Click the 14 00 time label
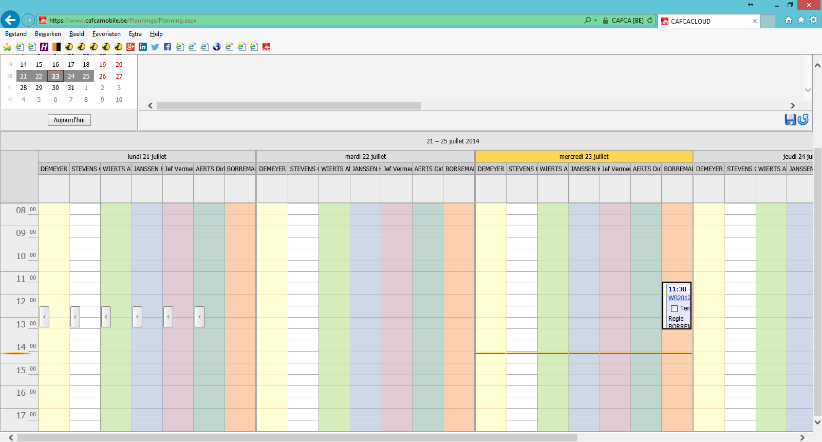The height and width of the screenshot is (442, 822). pos(25,347)
